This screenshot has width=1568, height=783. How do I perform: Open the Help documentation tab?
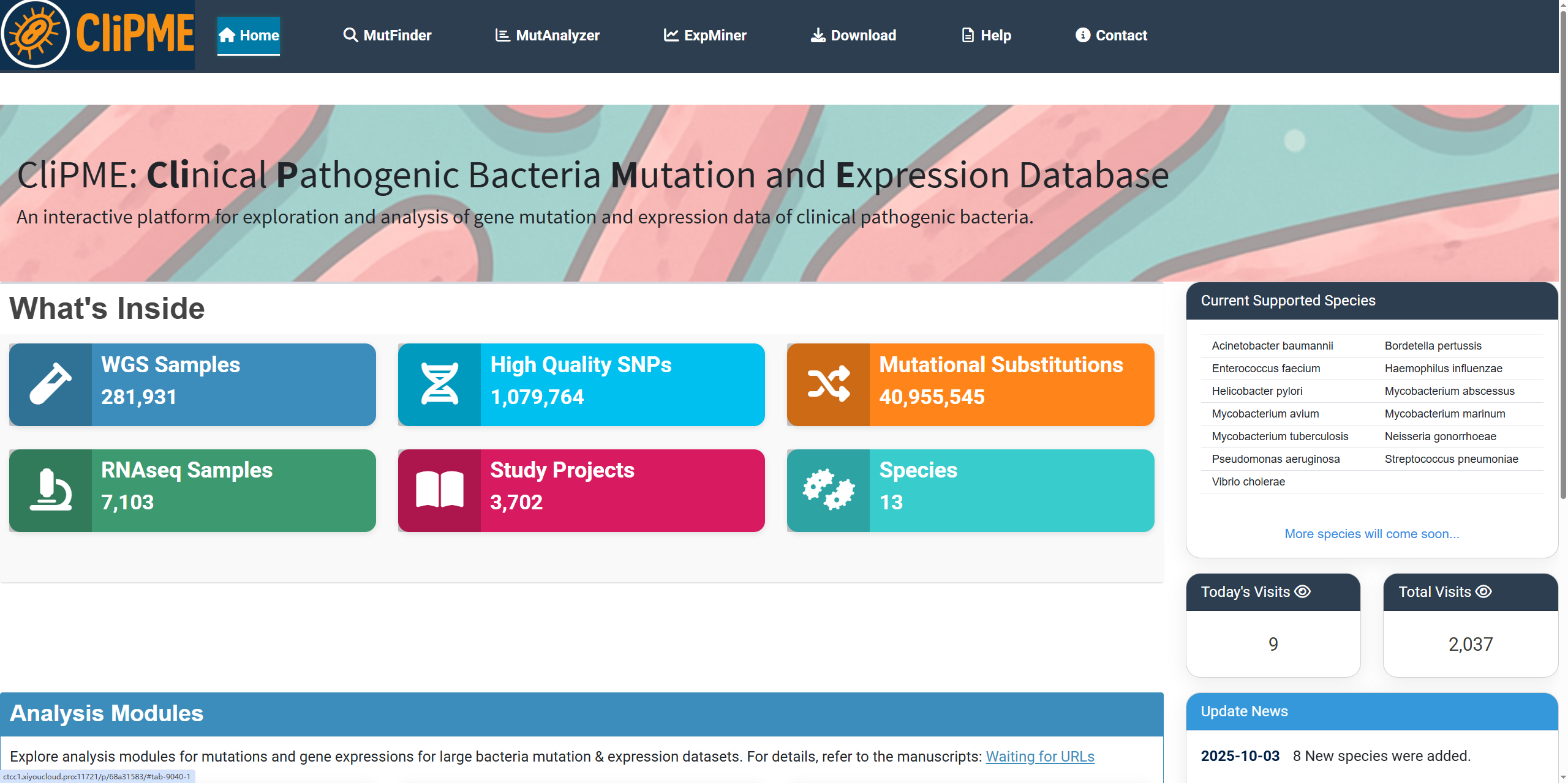(x=986, y=36)
